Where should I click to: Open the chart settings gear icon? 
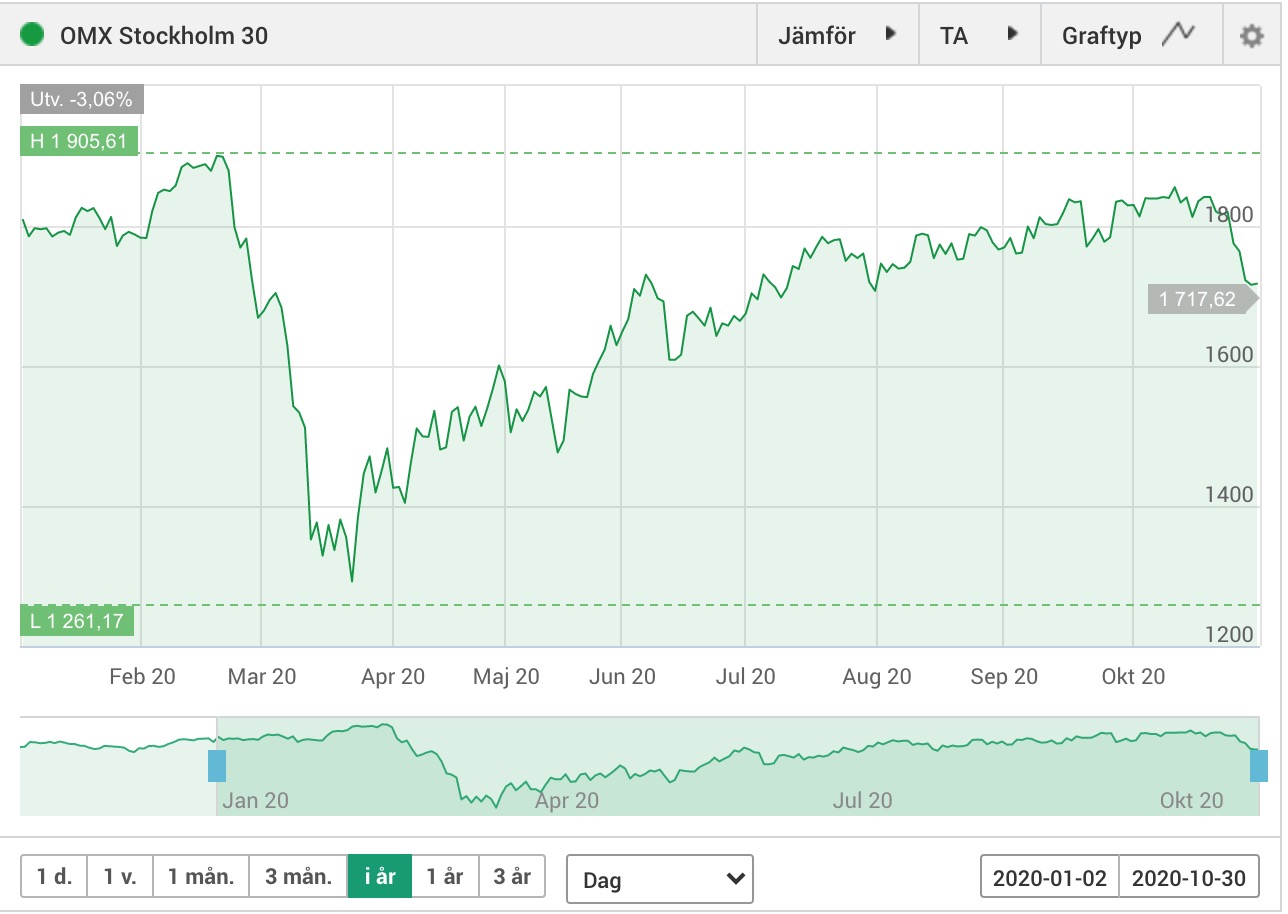point(1251,36)
